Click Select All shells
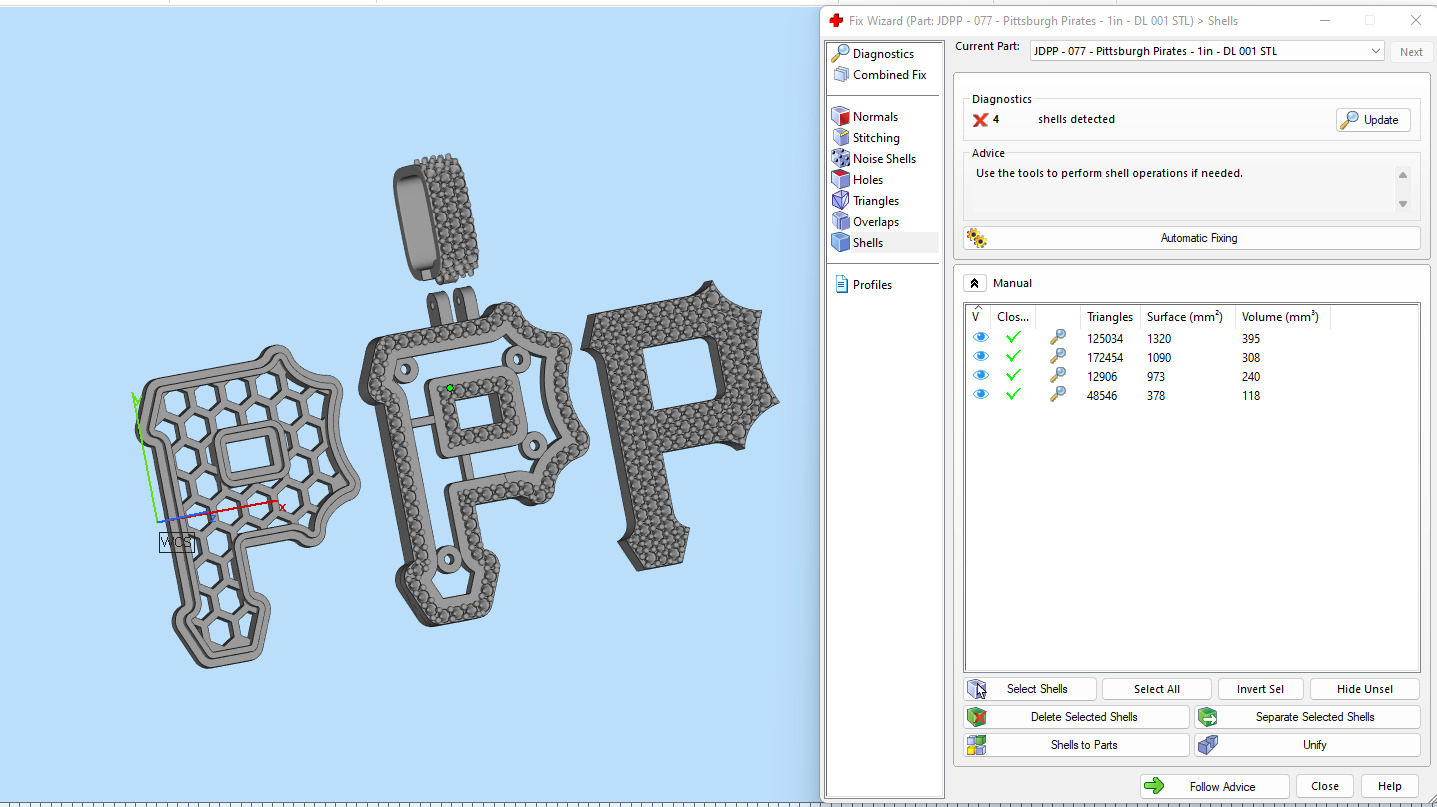This screenshot has width=1437, height=807. (1157, 689)
